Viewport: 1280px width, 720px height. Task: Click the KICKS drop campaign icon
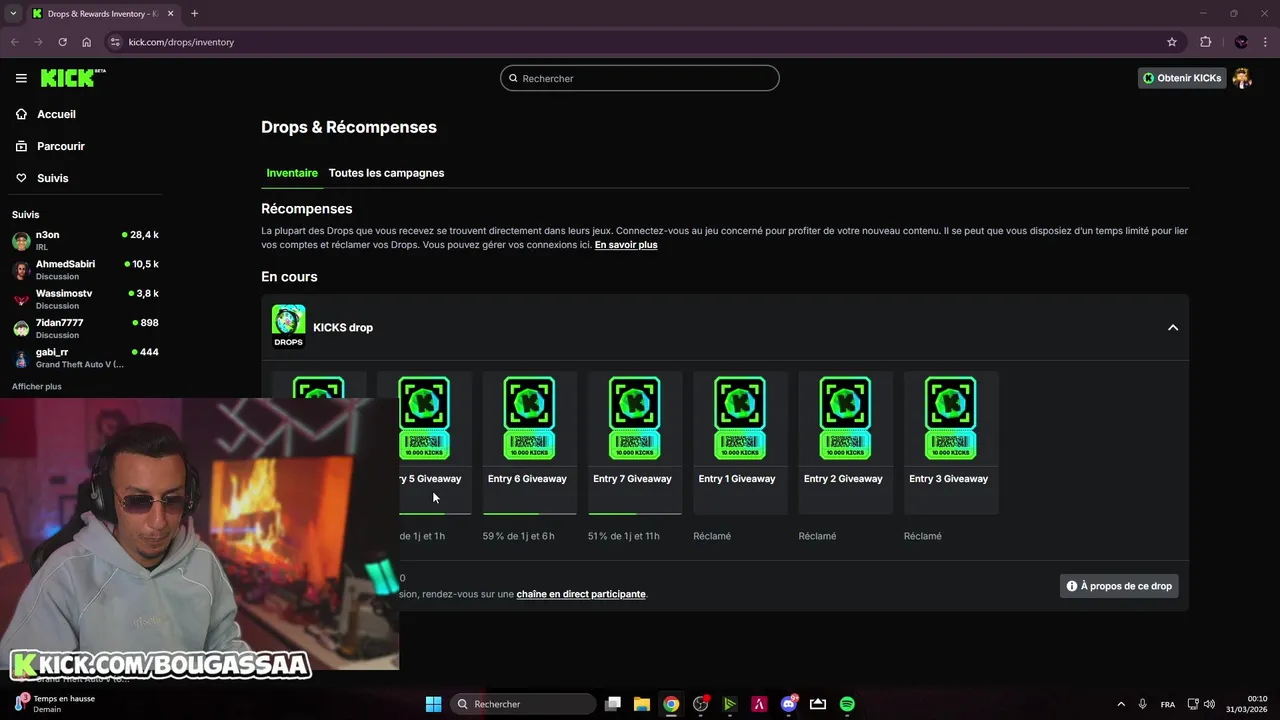click(x=288, y=326)
